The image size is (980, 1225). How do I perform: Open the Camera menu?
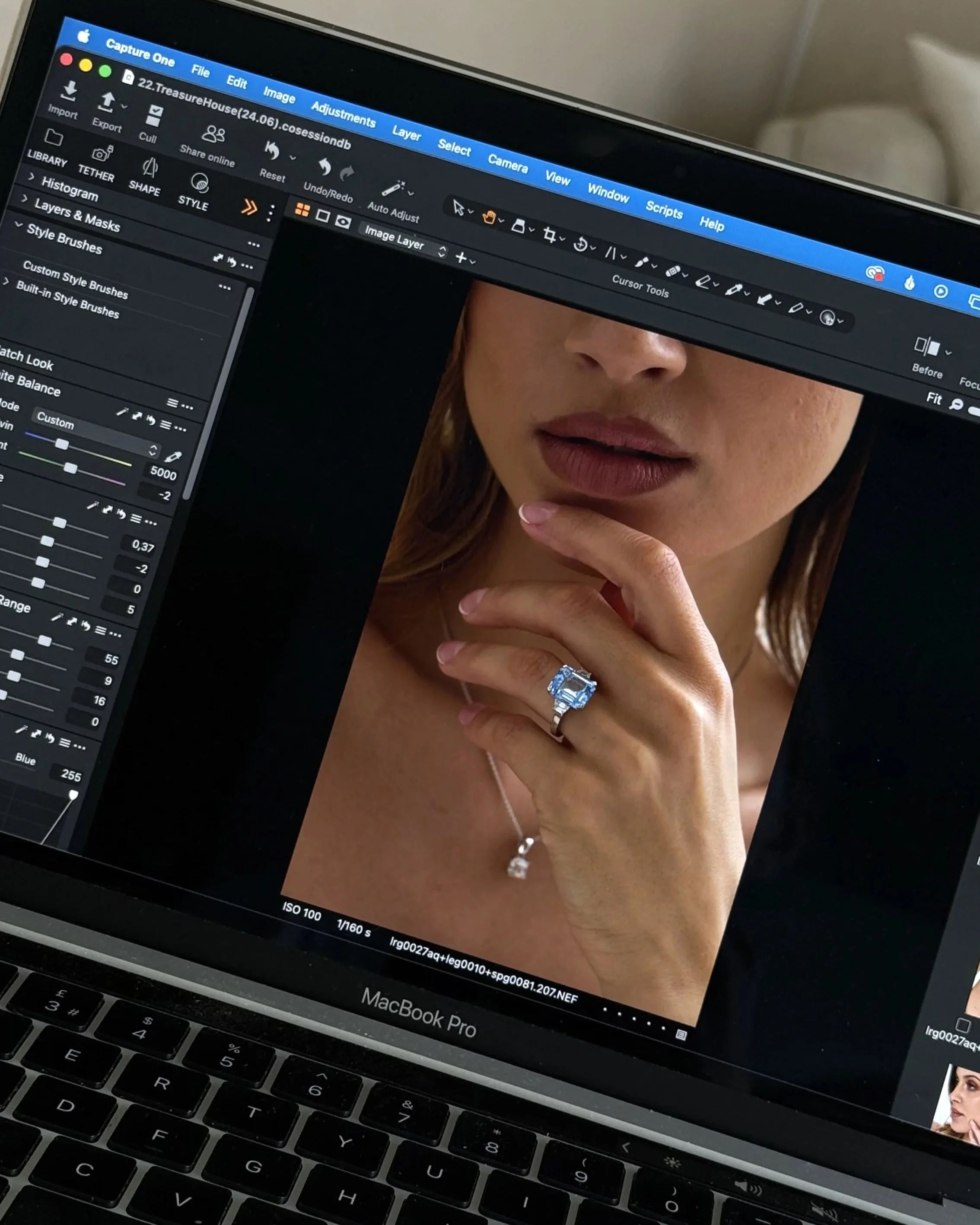[x=508, y=164]
